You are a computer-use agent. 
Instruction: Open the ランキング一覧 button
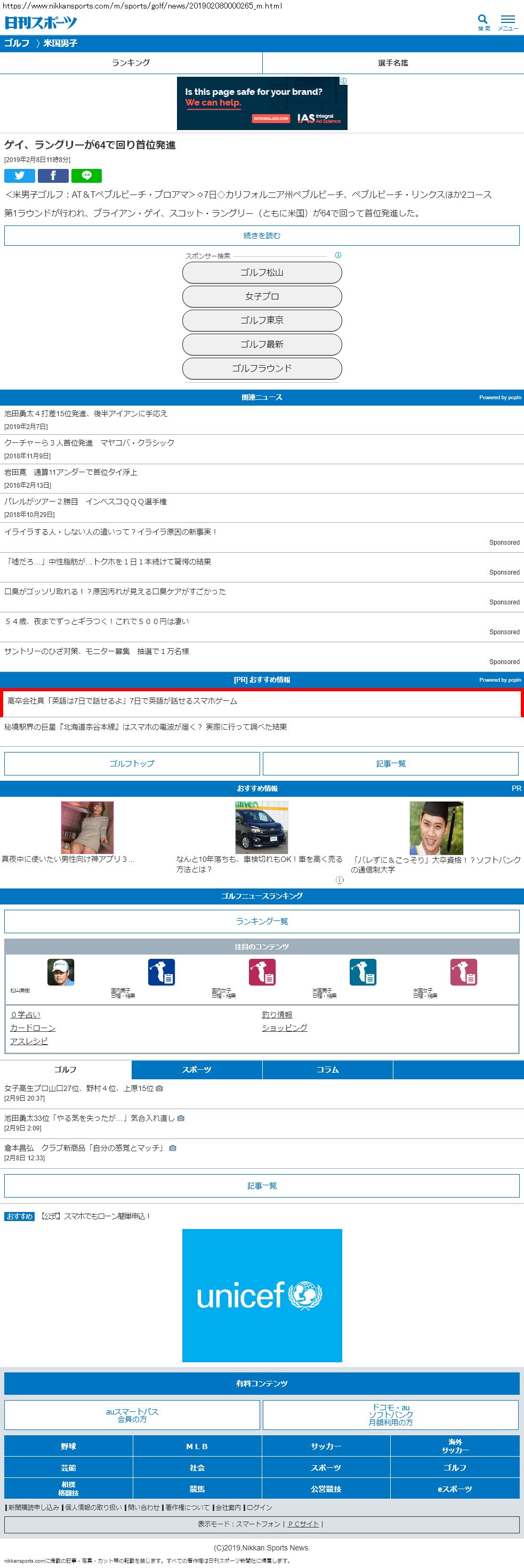[x=262, y=921]
